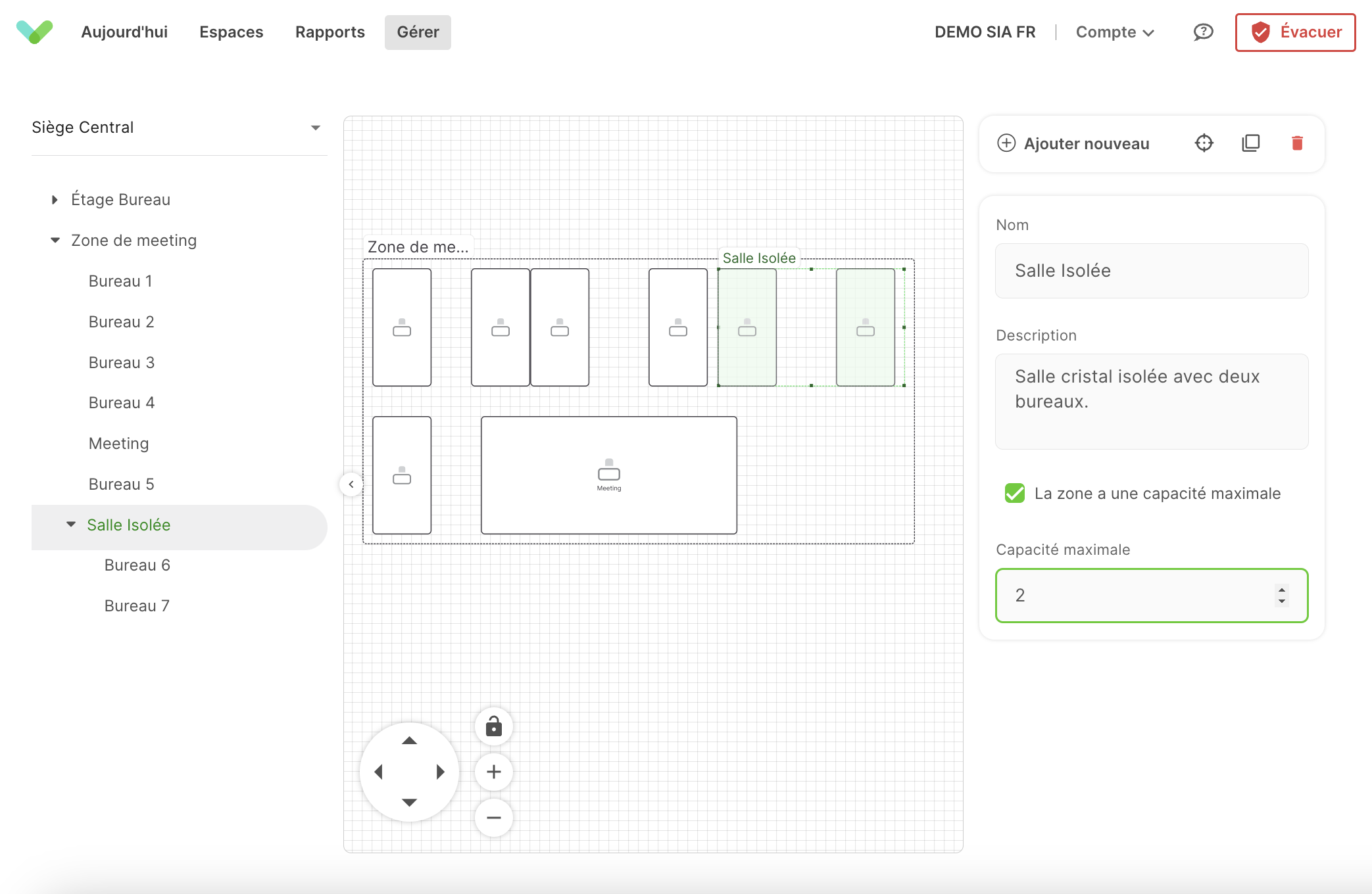Click the Nom field containing Salle Isolée
The height and width of the screenshot is (894, 1372).
[1152, 271]
